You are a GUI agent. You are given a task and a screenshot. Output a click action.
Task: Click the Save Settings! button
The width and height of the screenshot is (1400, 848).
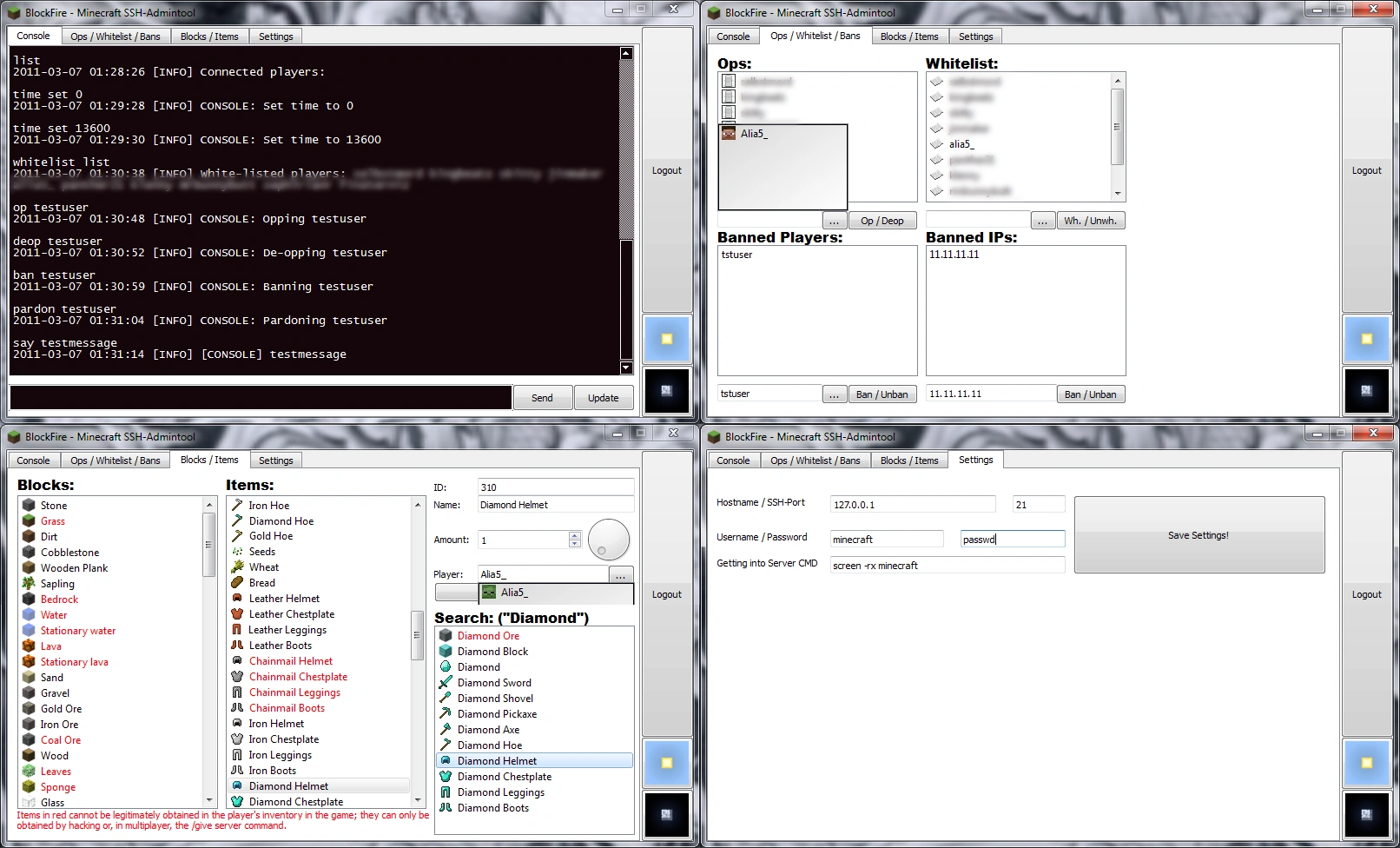[x=1199, y=535]
